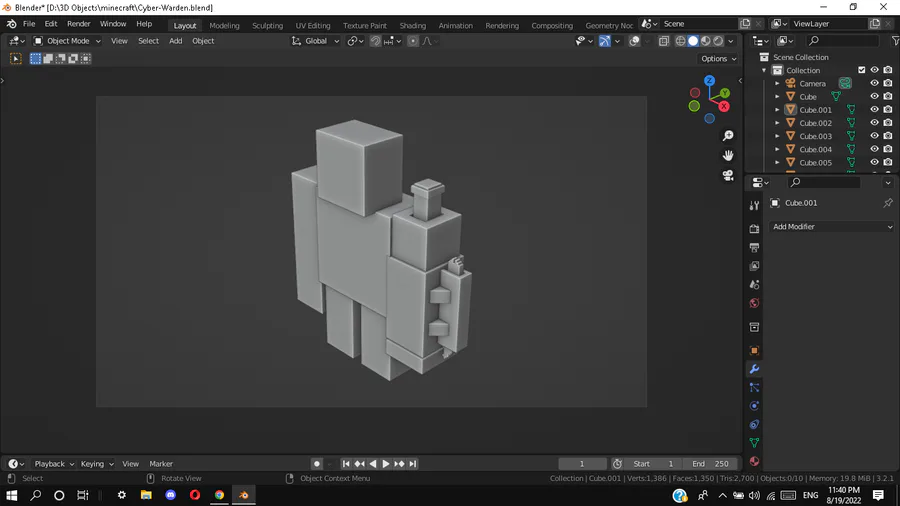Toggle show gizmos button
The height and width of the screenshot is (506, 900).
[x=604, y=41]
